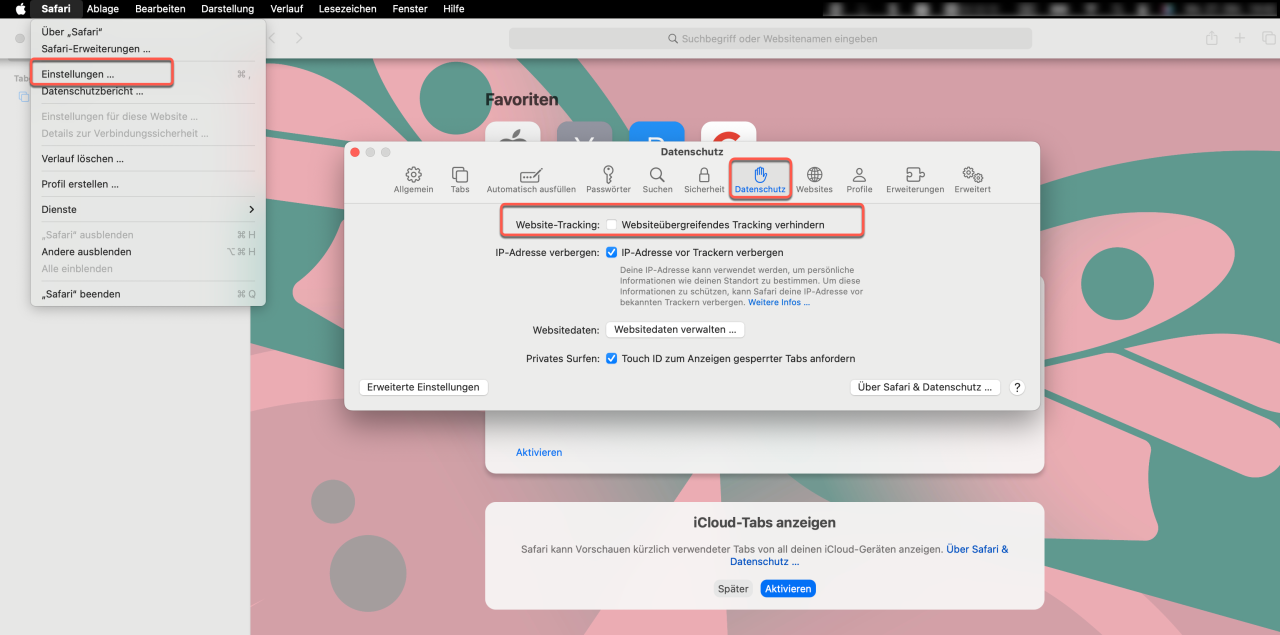Image resolution: width=1280 pixels, height=635 pixels.
Task: Toggle Touch ID for locked tabs checkbox
Action: click(612, 359)
